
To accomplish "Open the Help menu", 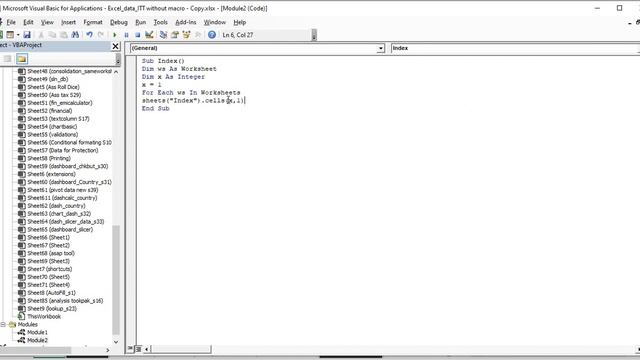I will click(x=240, y=22).
